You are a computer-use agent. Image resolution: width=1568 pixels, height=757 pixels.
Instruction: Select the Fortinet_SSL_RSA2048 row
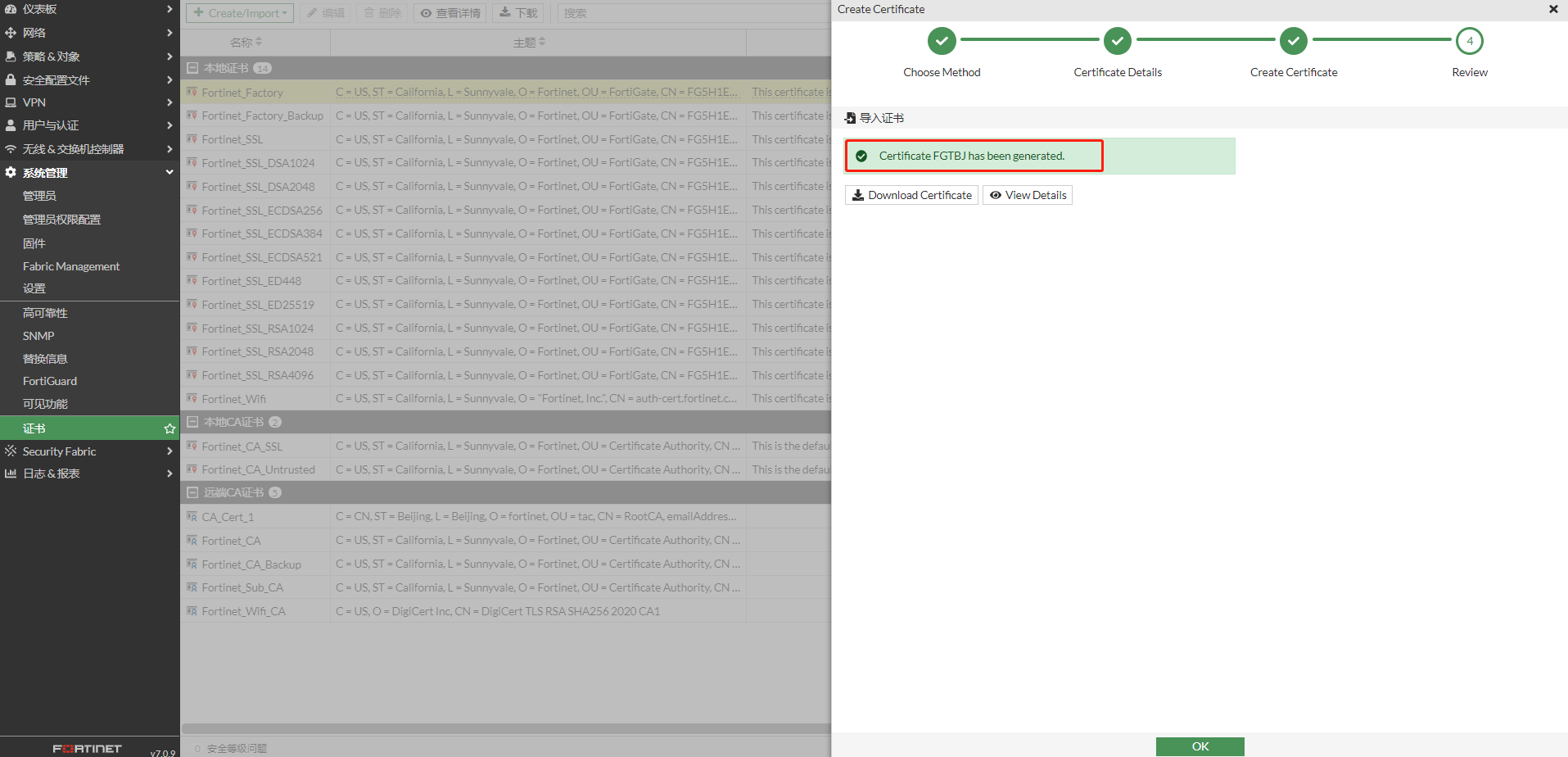click(x=506, y=351)
